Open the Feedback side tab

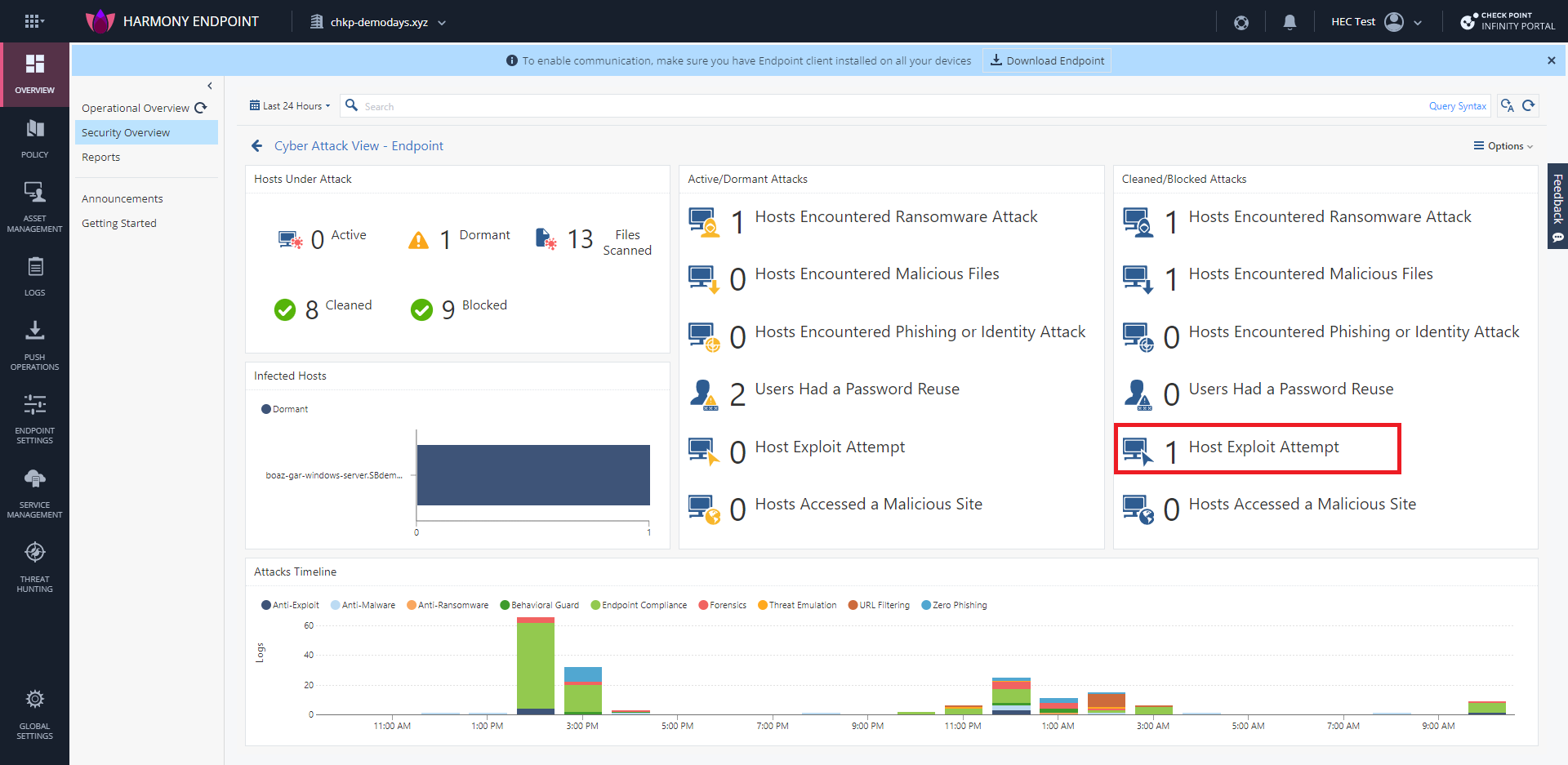(x=1557, y=207)
